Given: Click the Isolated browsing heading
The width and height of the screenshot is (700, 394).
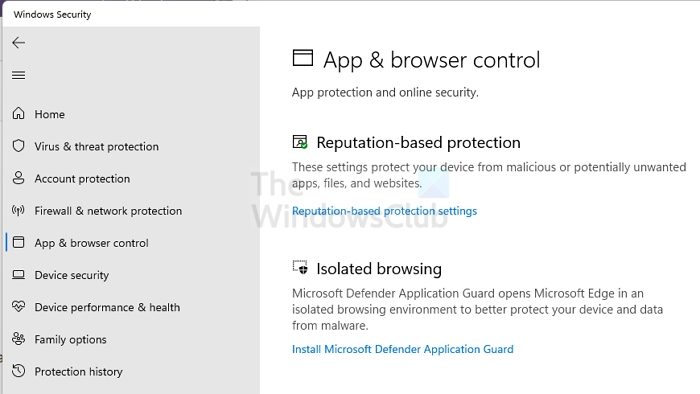Looking at the screenshot, I should 379,269.
